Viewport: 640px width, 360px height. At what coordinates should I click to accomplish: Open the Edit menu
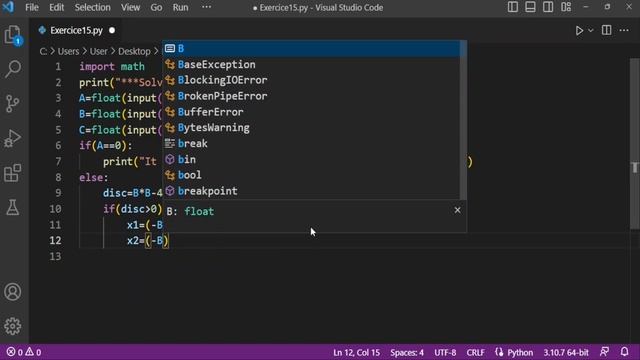pos(56,7)
